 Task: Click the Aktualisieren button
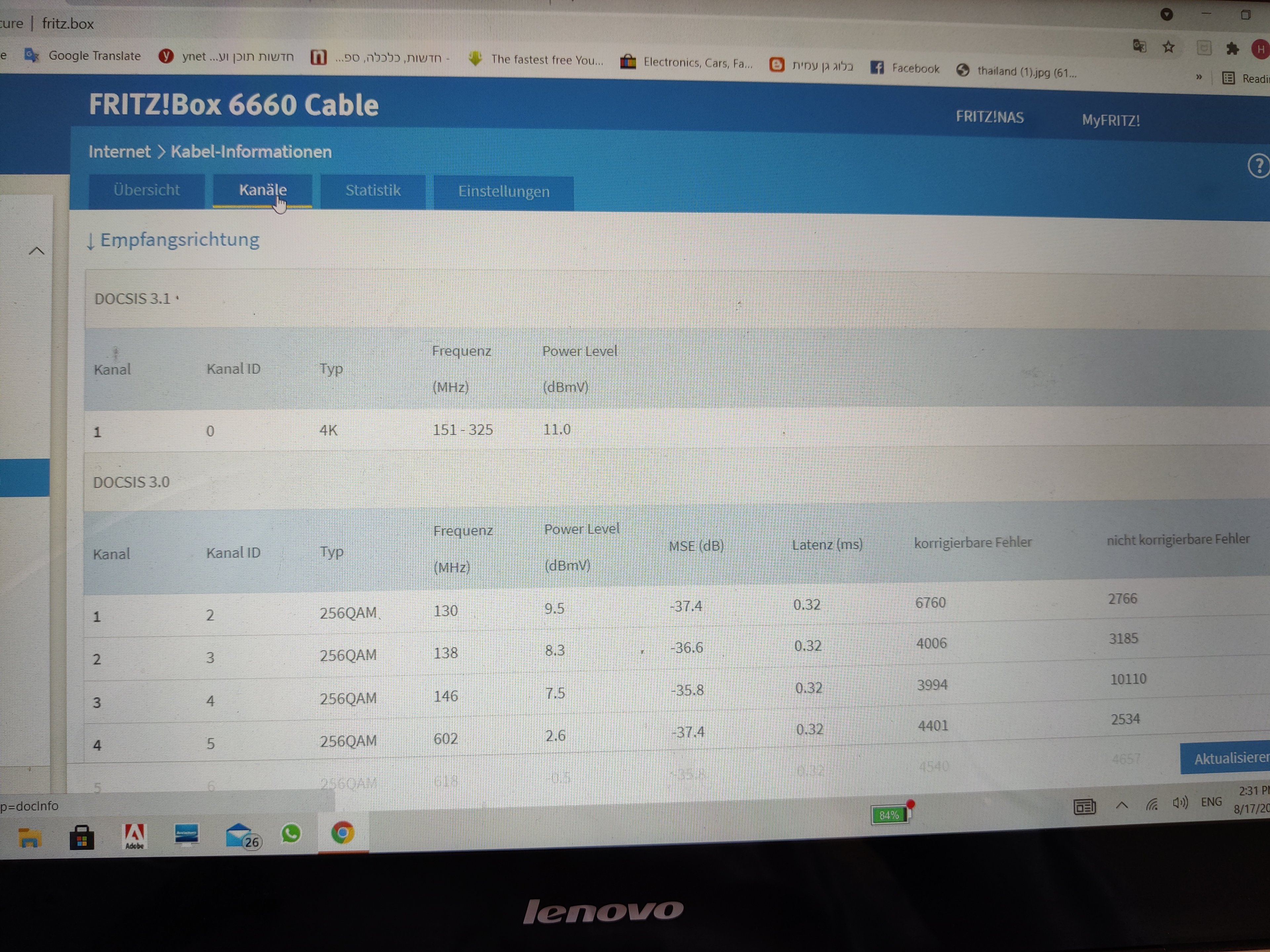click(x=1229, y=758)
